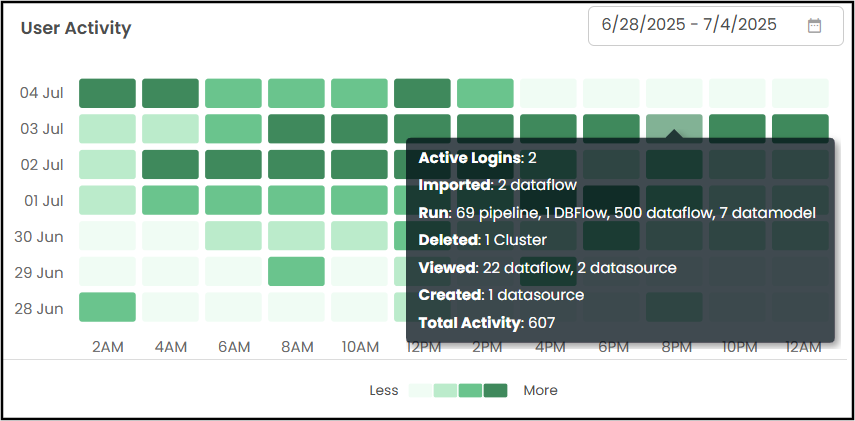Select the medium green legend swatch
The image size is (855, 421).
[470, 390]
